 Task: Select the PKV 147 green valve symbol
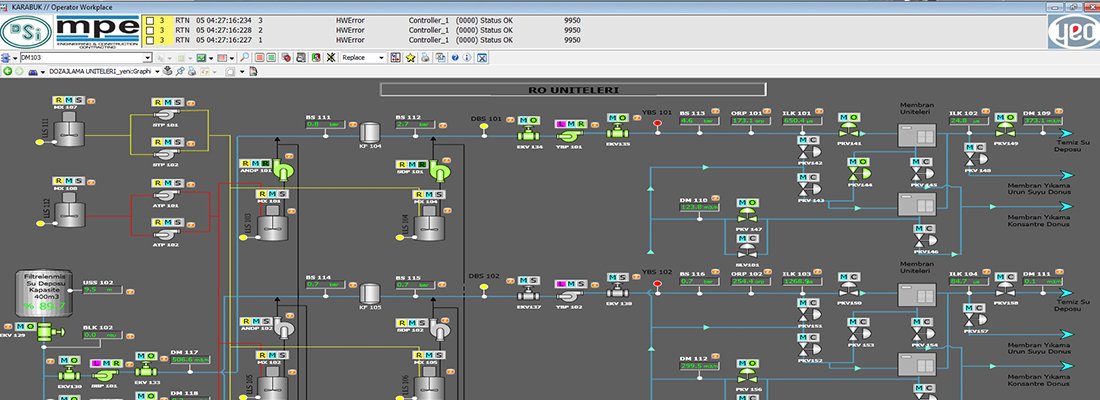[747, 215]
